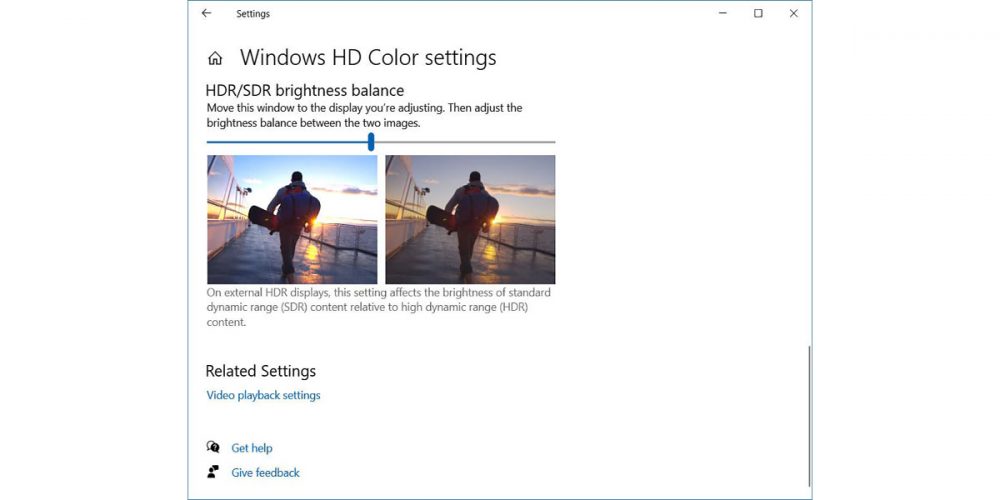Close the Settings window
This screenshot has height=500, width=1000.
[793, 13]
